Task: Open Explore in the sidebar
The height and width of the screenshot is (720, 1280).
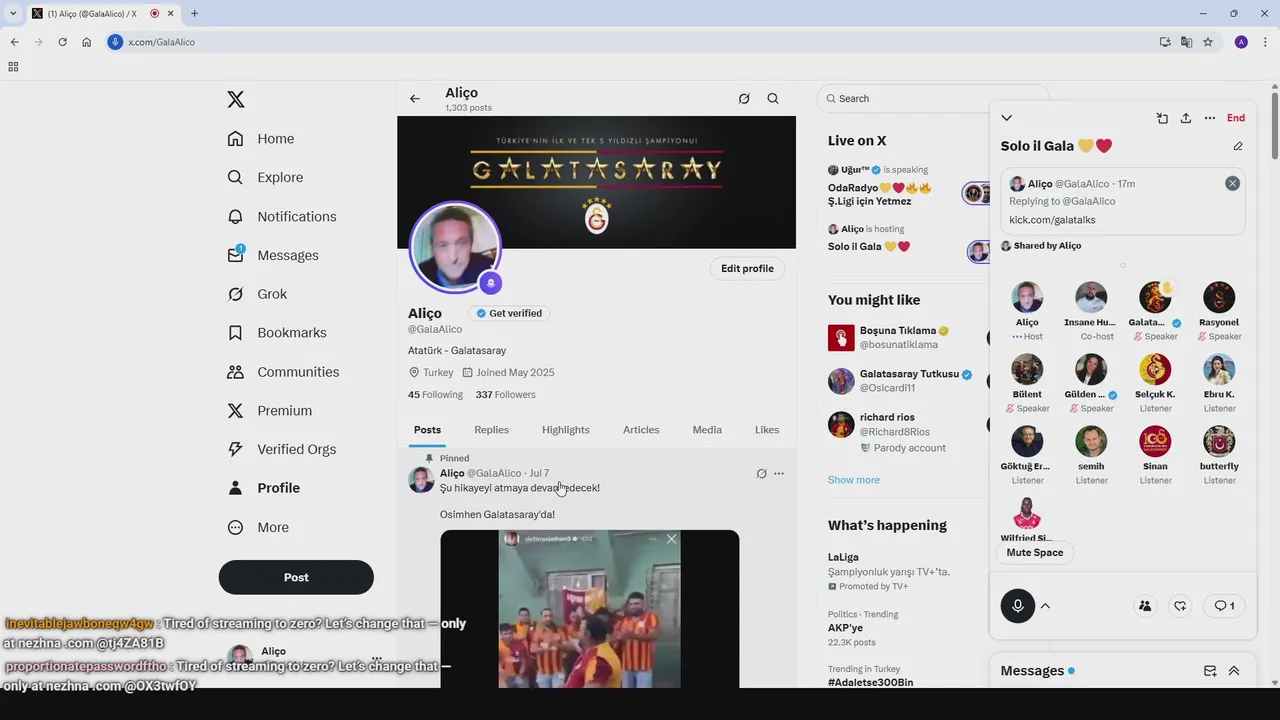Action: 265,177
